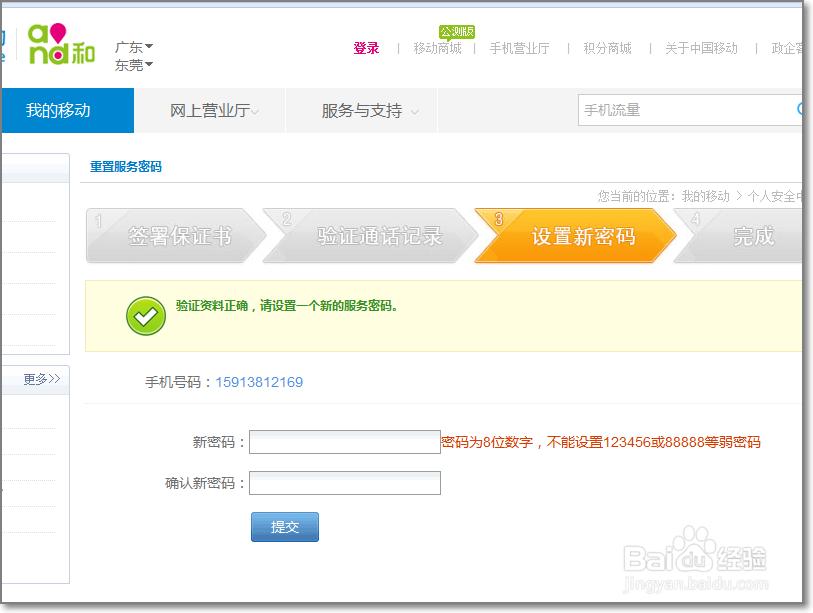813x613 pixels.
Task: Expand the 广东 province dropdown
Action: [130, 45]
